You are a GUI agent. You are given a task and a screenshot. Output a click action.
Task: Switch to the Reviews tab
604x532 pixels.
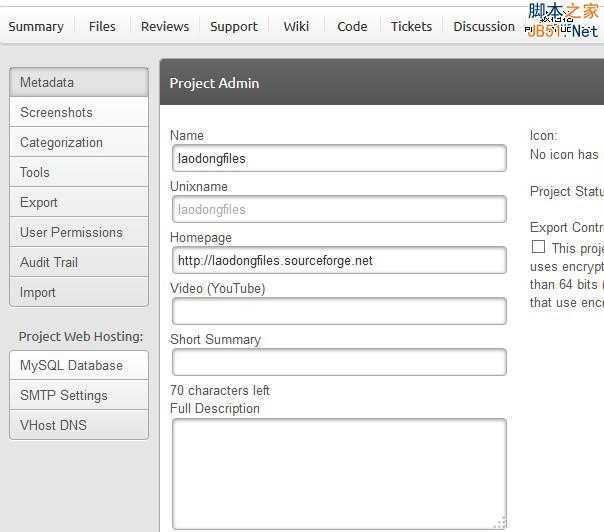(x=165, y=27)
